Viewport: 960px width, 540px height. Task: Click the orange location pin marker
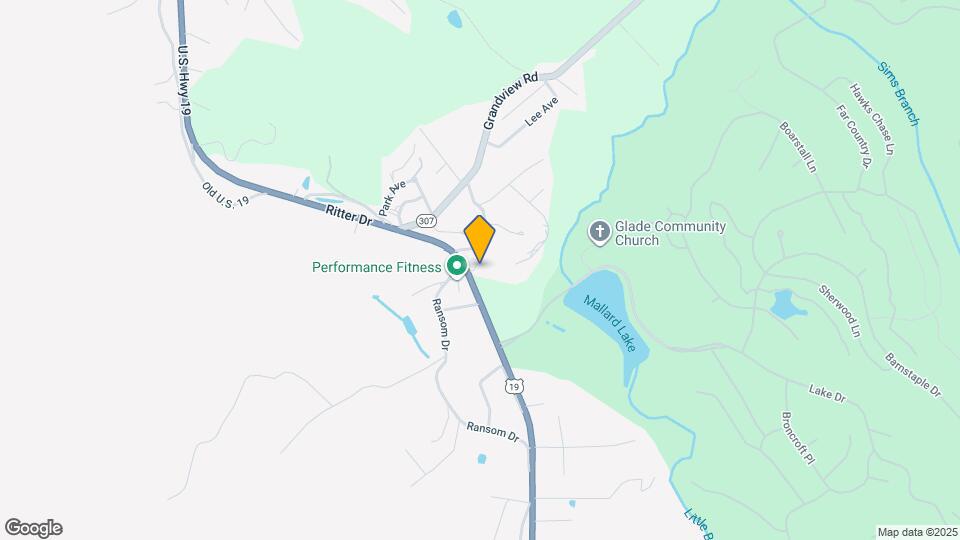479,239
